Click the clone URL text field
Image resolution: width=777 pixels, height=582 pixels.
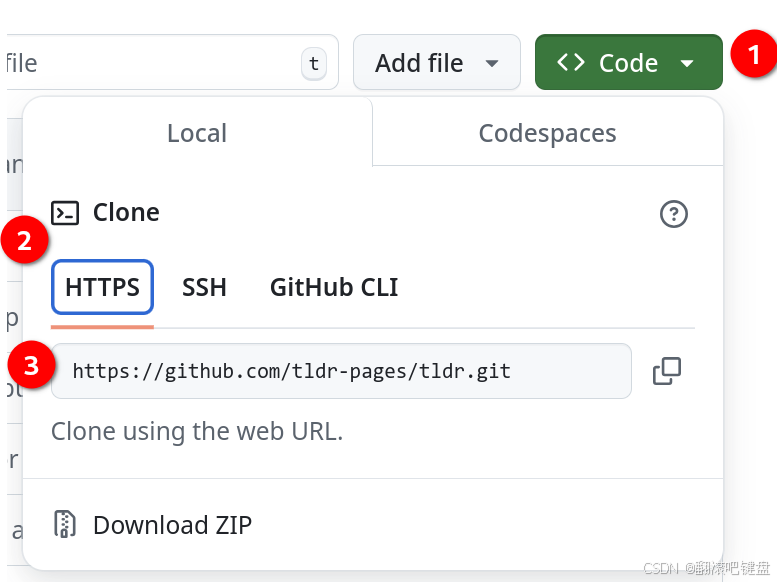coord(341,371)
